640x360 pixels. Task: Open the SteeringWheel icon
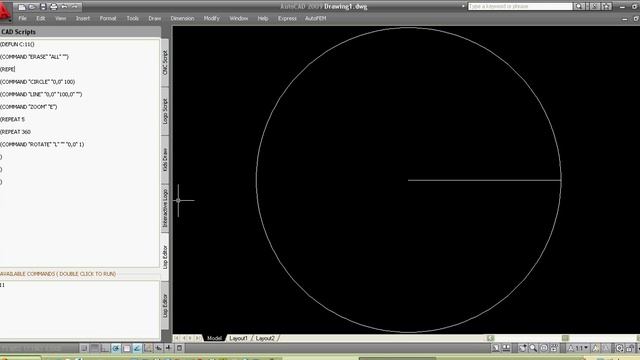(544, 348)
